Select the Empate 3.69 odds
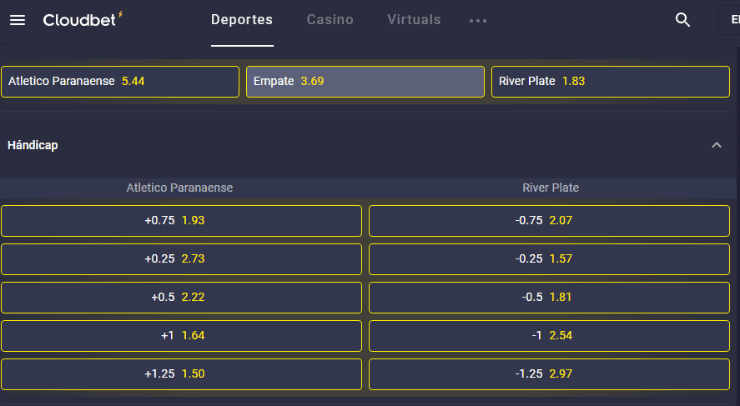Viewport: 740px width, 406px height. [365, 81]
